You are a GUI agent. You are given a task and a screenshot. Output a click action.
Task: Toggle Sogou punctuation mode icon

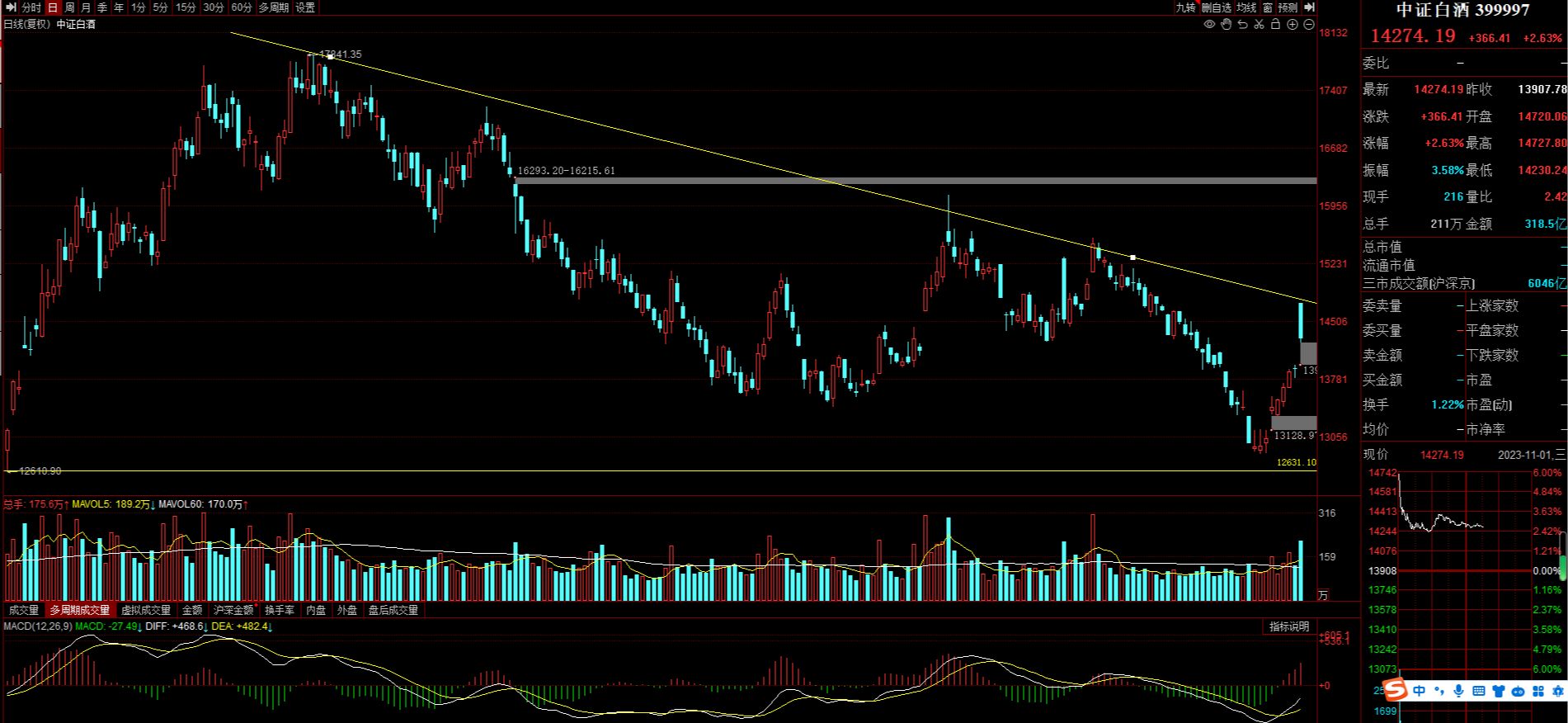click(1439, 691)
